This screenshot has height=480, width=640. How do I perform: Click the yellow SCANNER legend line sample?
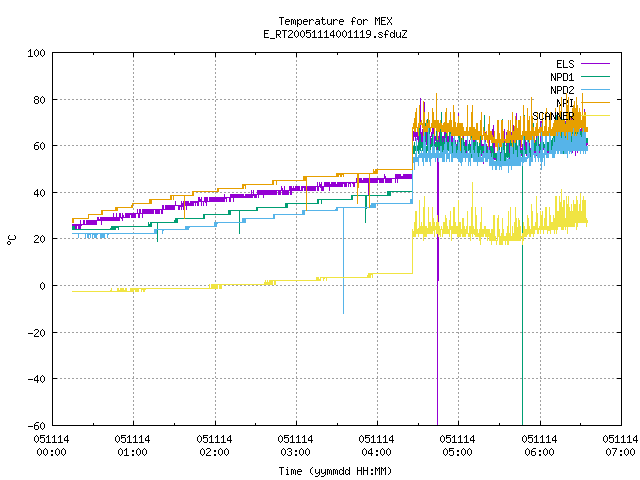tap(595, 116)
